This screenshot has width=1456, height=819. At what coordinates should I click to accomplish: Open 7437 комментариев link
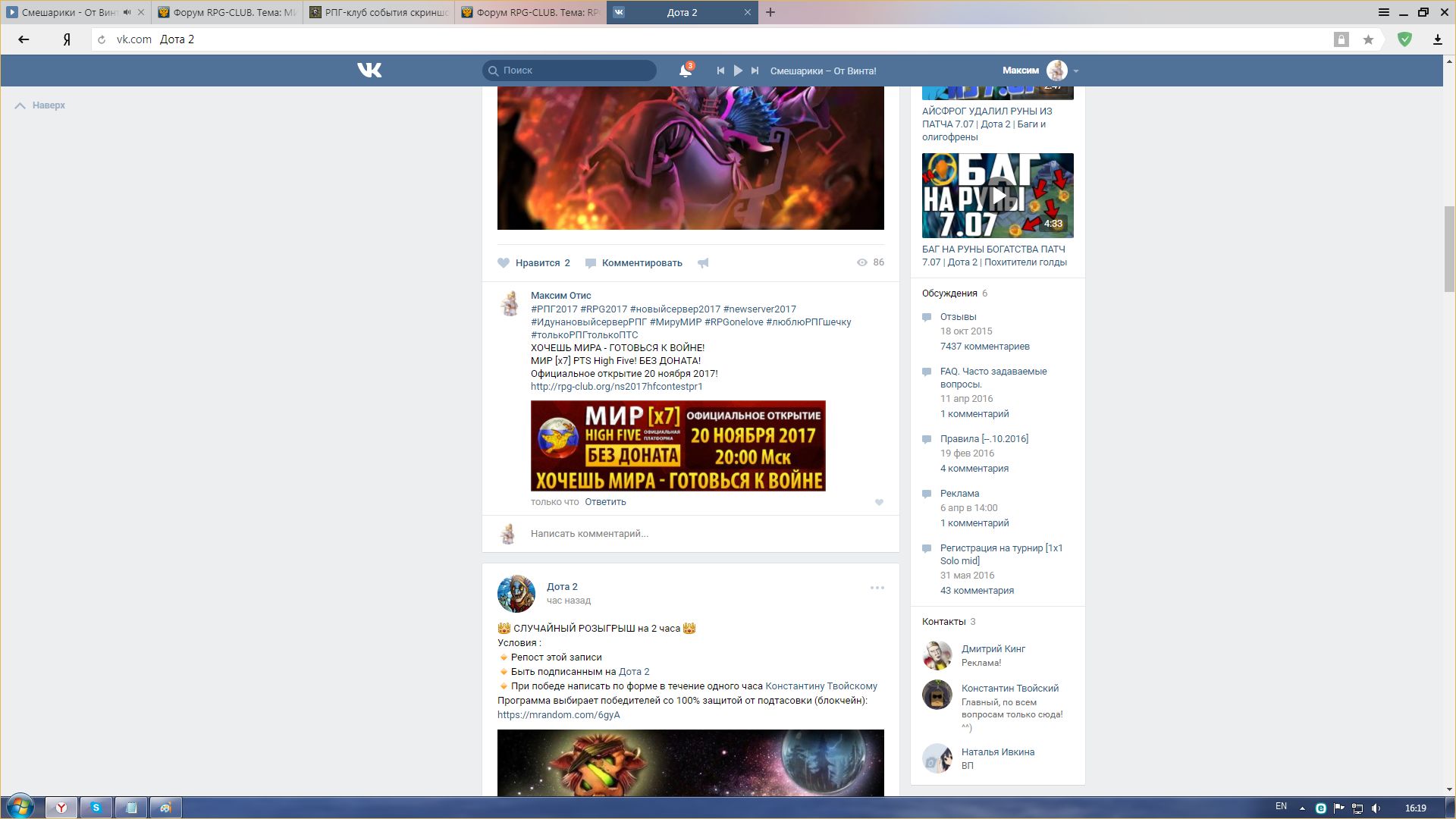point(985,347)
